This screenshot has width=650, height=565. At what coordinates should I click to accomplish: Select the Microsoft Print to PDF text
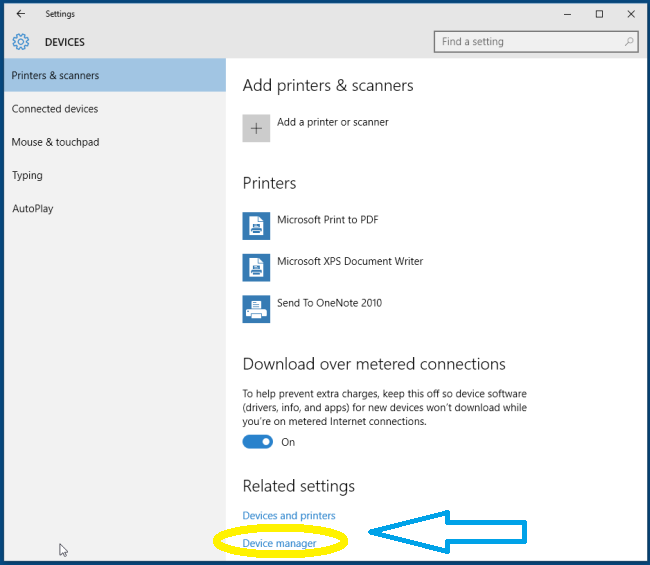coord(327,219)
